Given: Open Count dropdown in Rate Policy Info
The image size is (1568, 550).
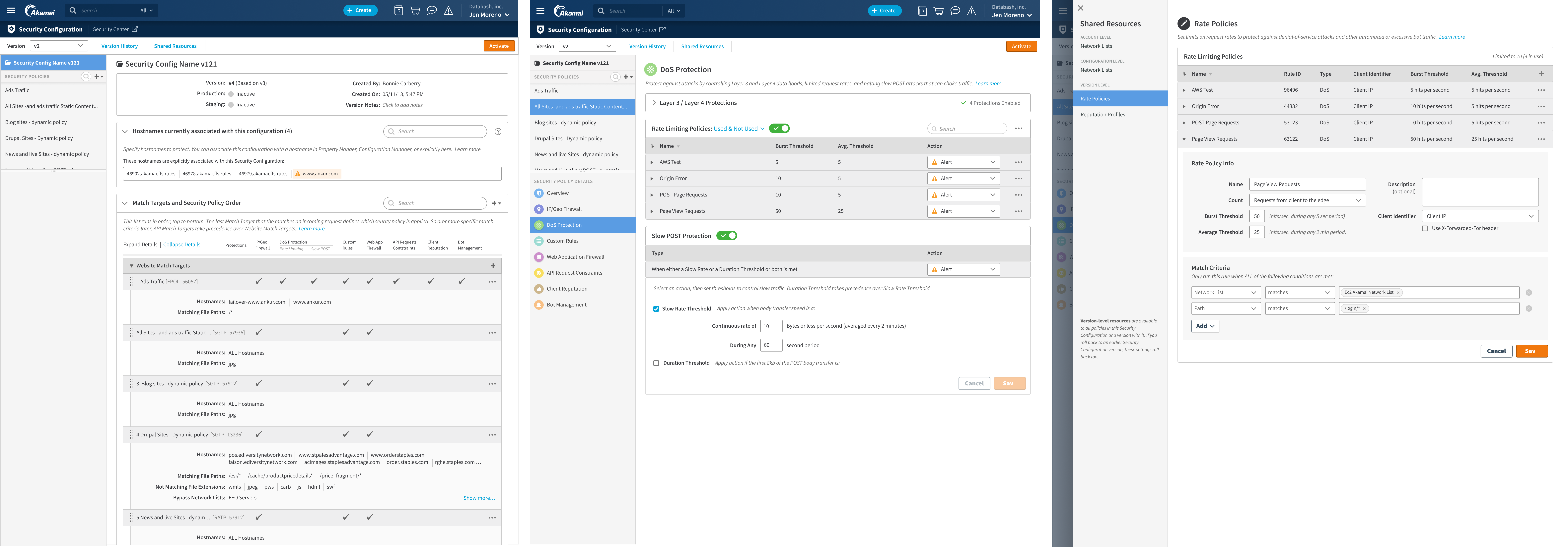Looking at the screenshot, I should (1308, 200).
